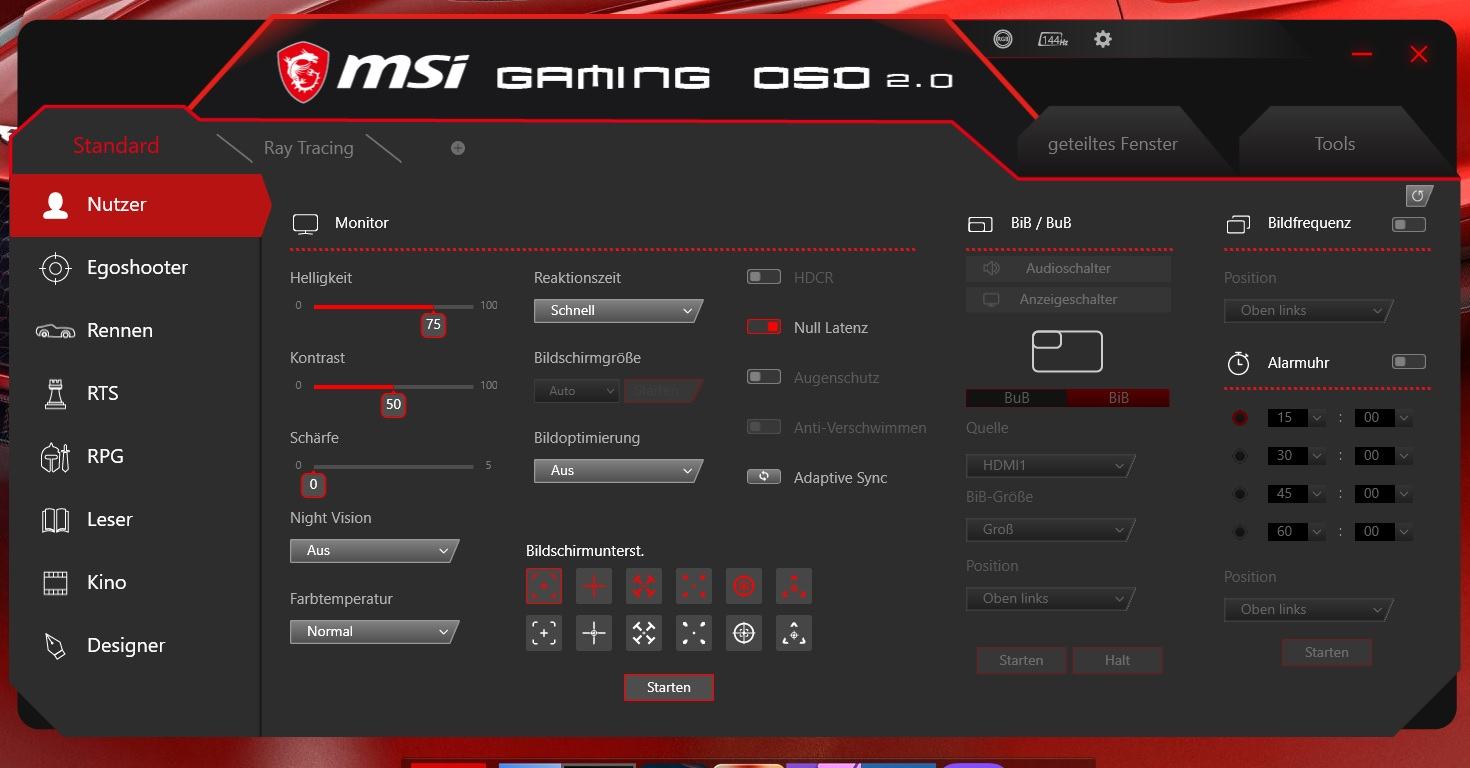Click Starten under the Alarmuhr section

point(1327,652)
